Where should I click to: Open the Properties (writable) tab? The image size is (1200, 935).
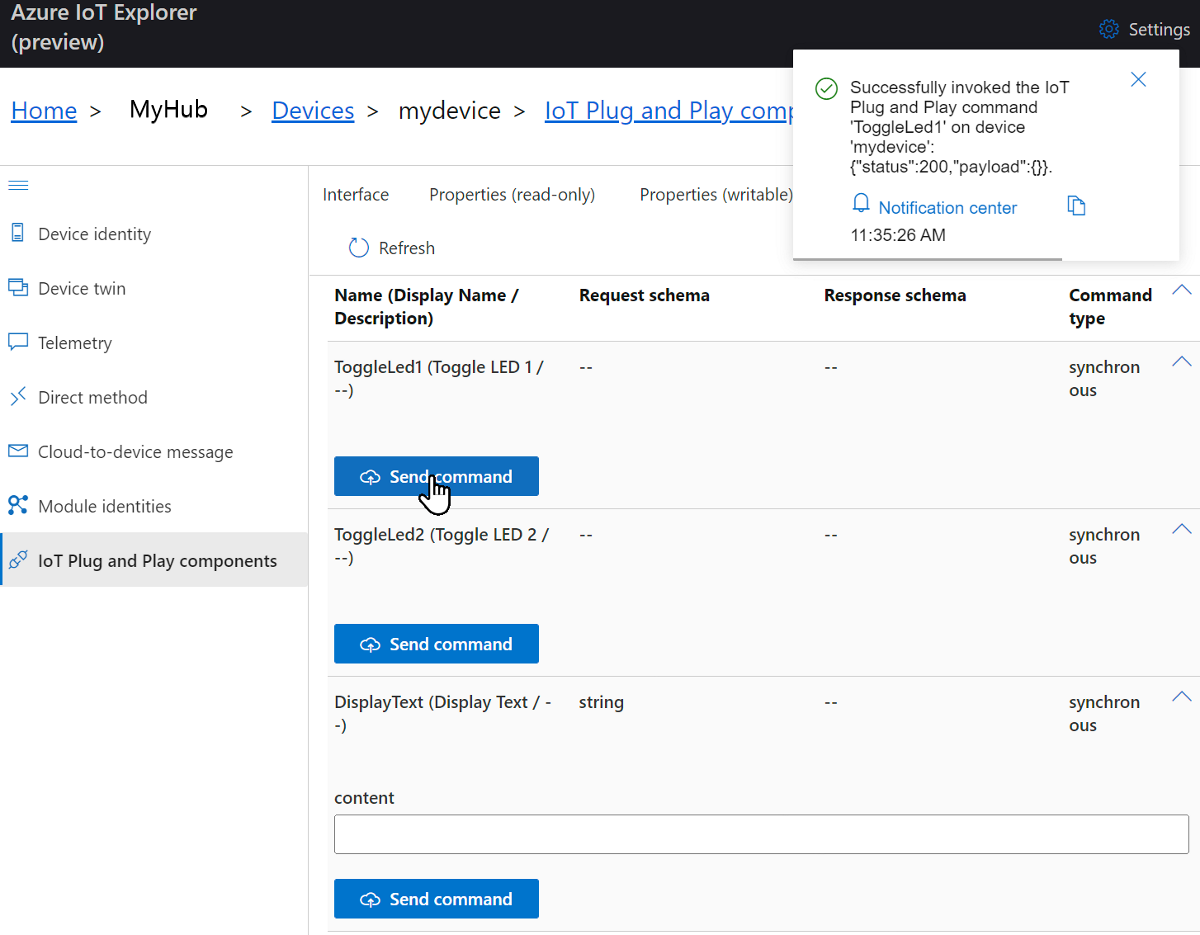pyautogui.click(x=715, y=194)
